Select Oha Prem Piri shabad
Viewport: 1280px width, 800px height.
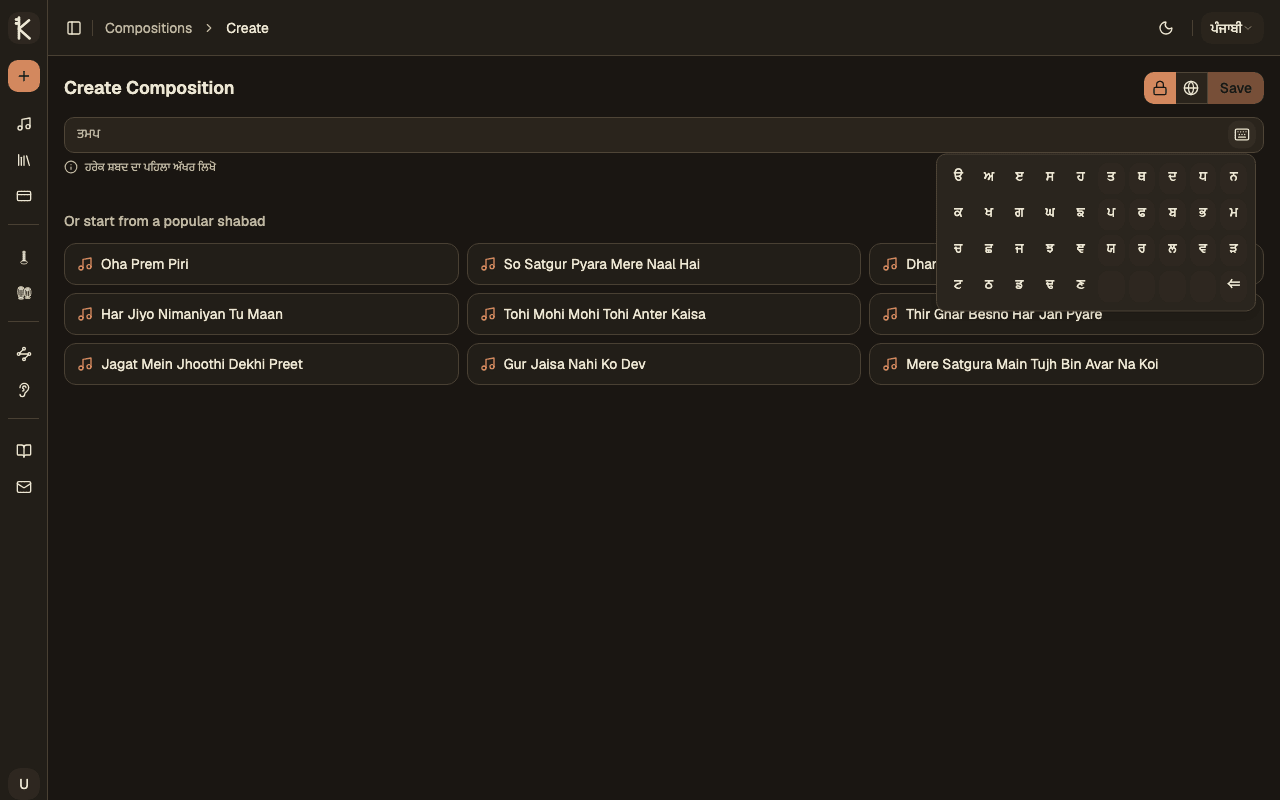coord(261,264)
